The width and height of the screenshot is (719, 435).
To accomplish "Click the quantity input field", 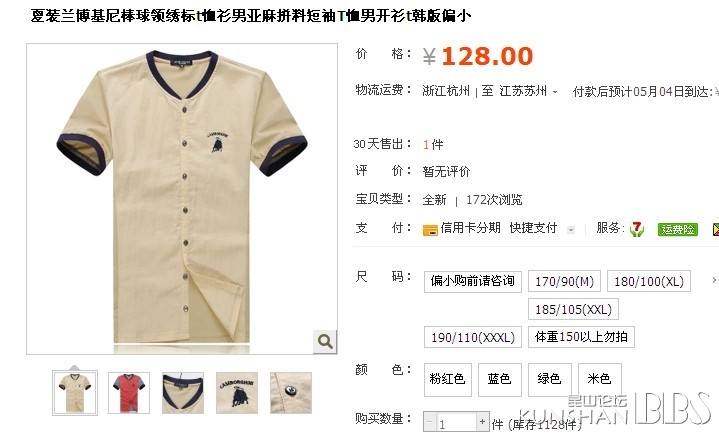I will point(456,422).
